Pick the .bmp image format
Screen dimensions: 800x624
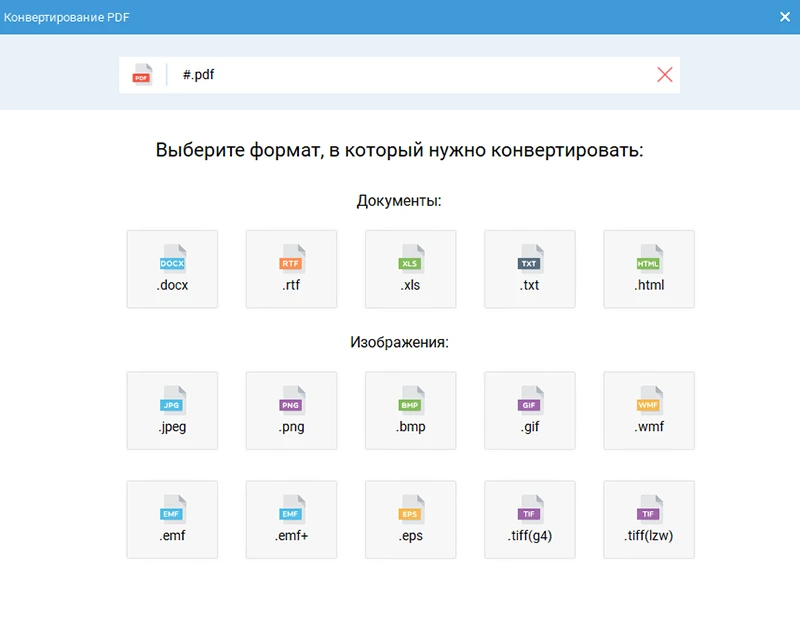(411, 411)
